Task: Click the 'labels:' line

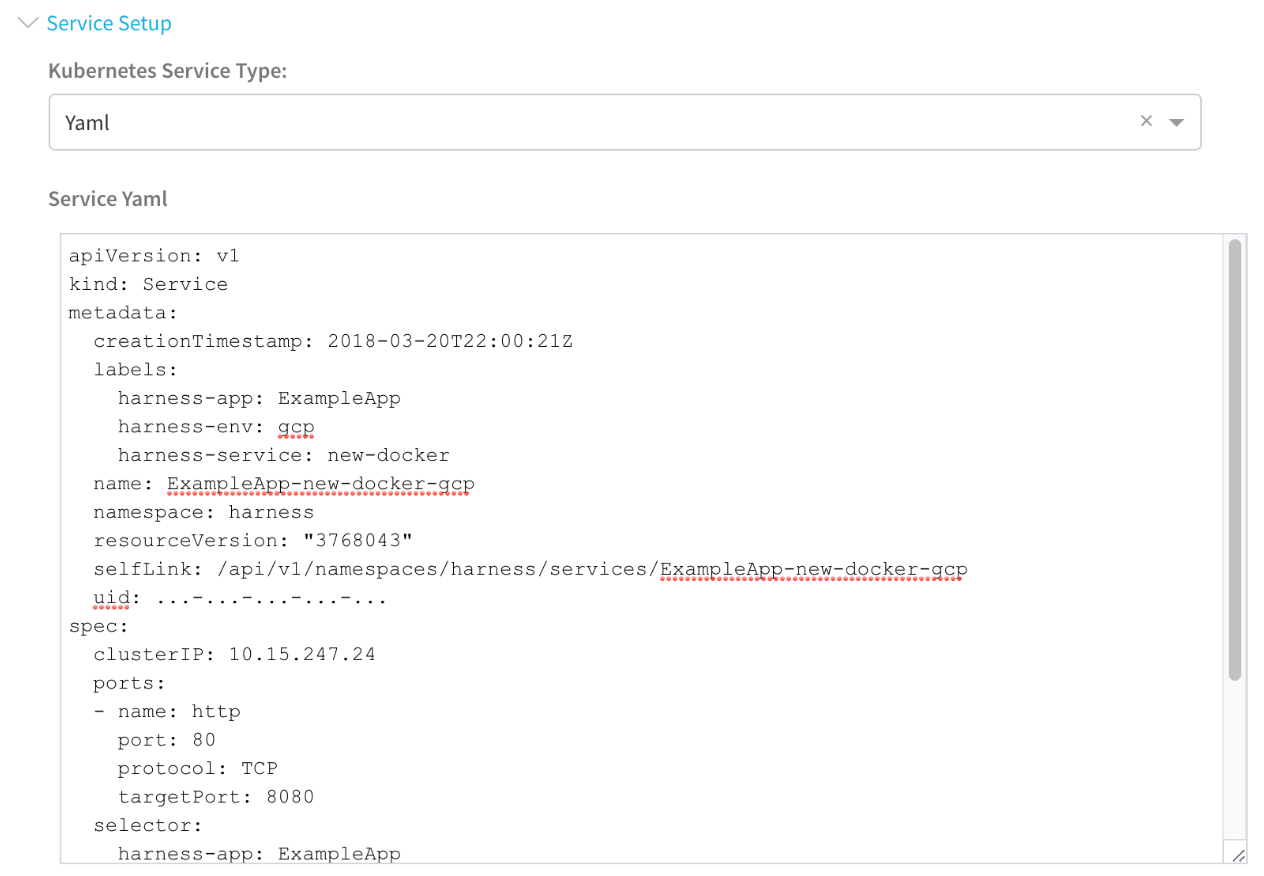Action: click(135, 370)
